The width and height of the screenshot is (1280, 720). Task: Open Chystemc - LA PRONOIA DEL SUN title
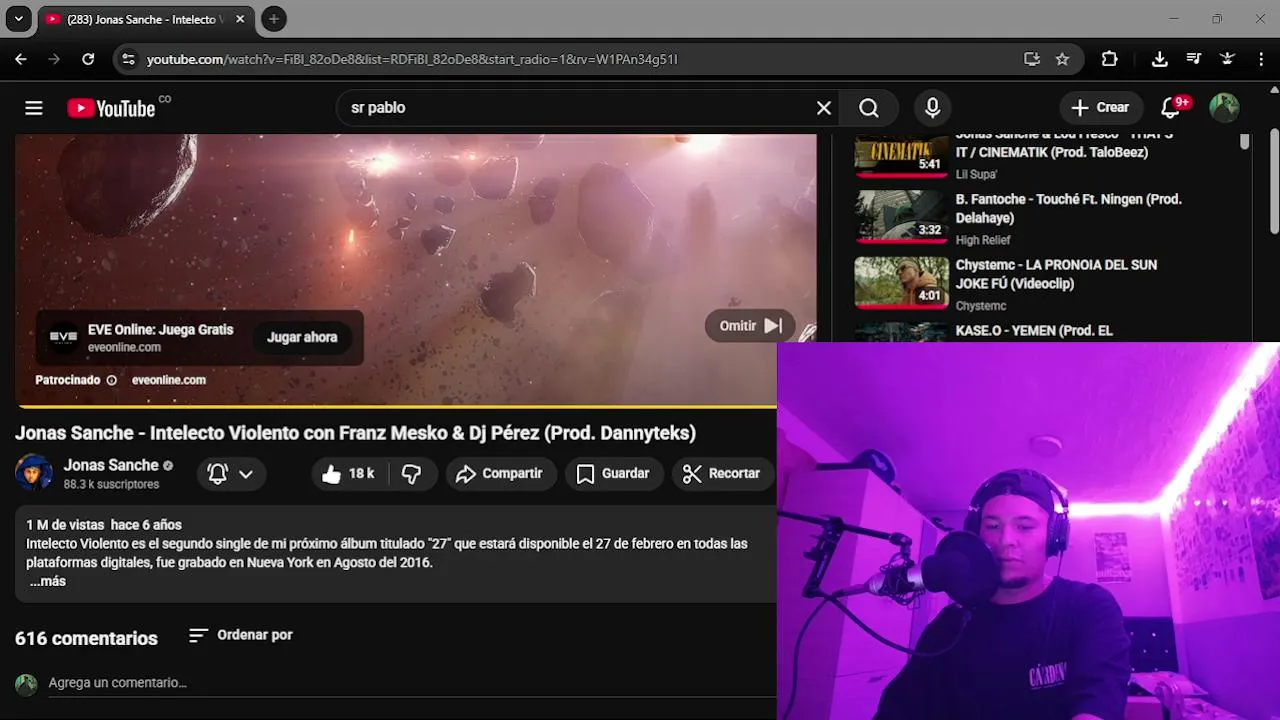(x=1056, y=274)
